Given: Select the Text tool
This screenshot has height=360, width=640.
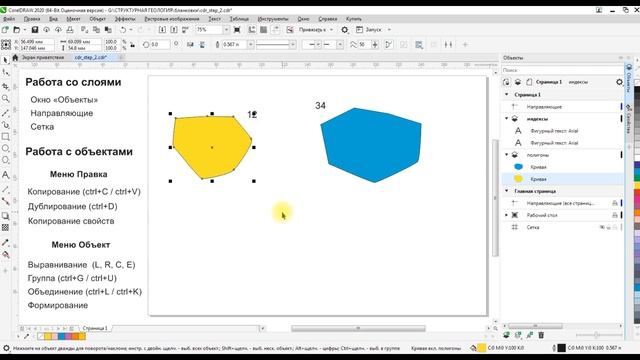Looking at the screenshot, I should [5, 175].
